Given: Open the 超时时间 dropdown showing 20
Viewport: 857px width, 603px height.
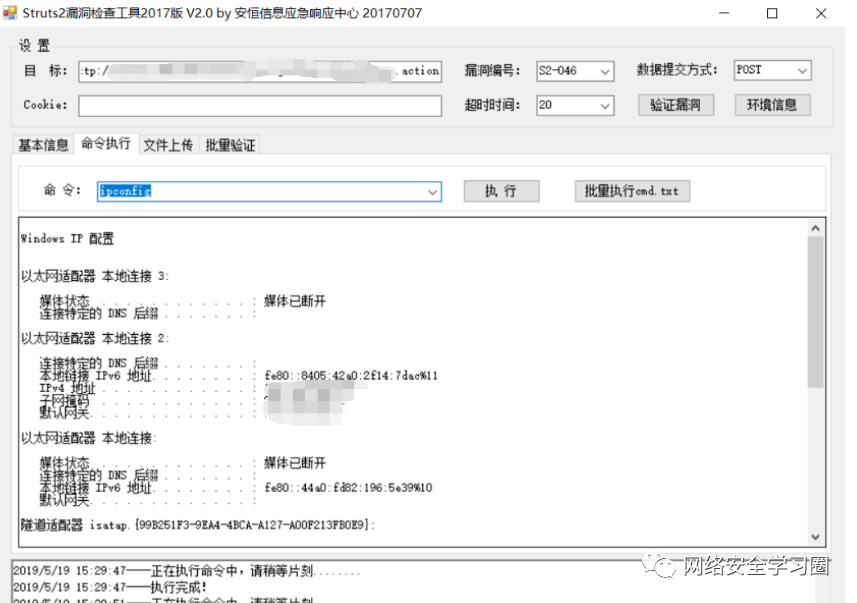Looking at the screenshot, I should coord(575,106).
